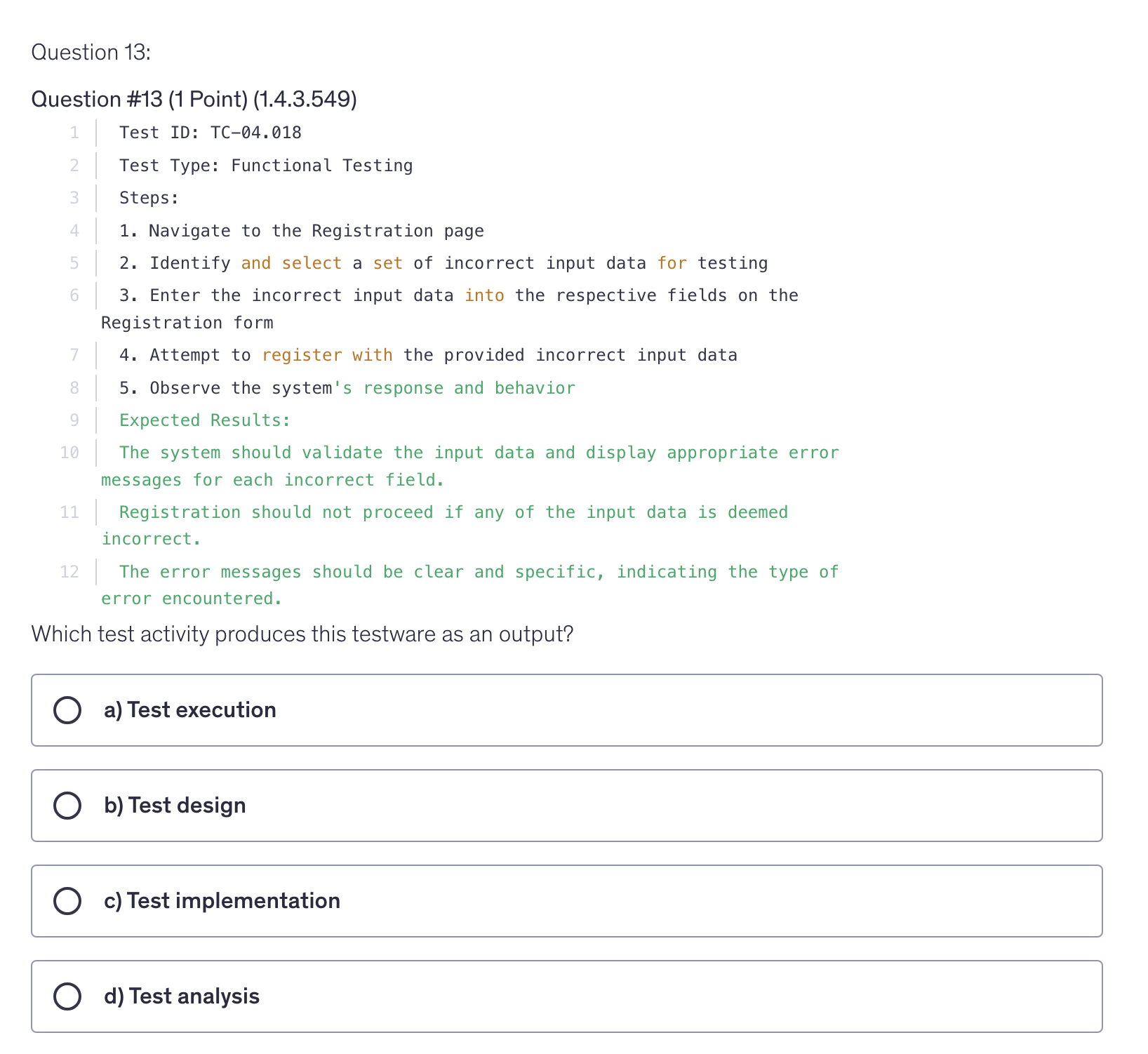Choose the Test design radio button
The width and height of the screenshot is (1148, 1054).
67,806
